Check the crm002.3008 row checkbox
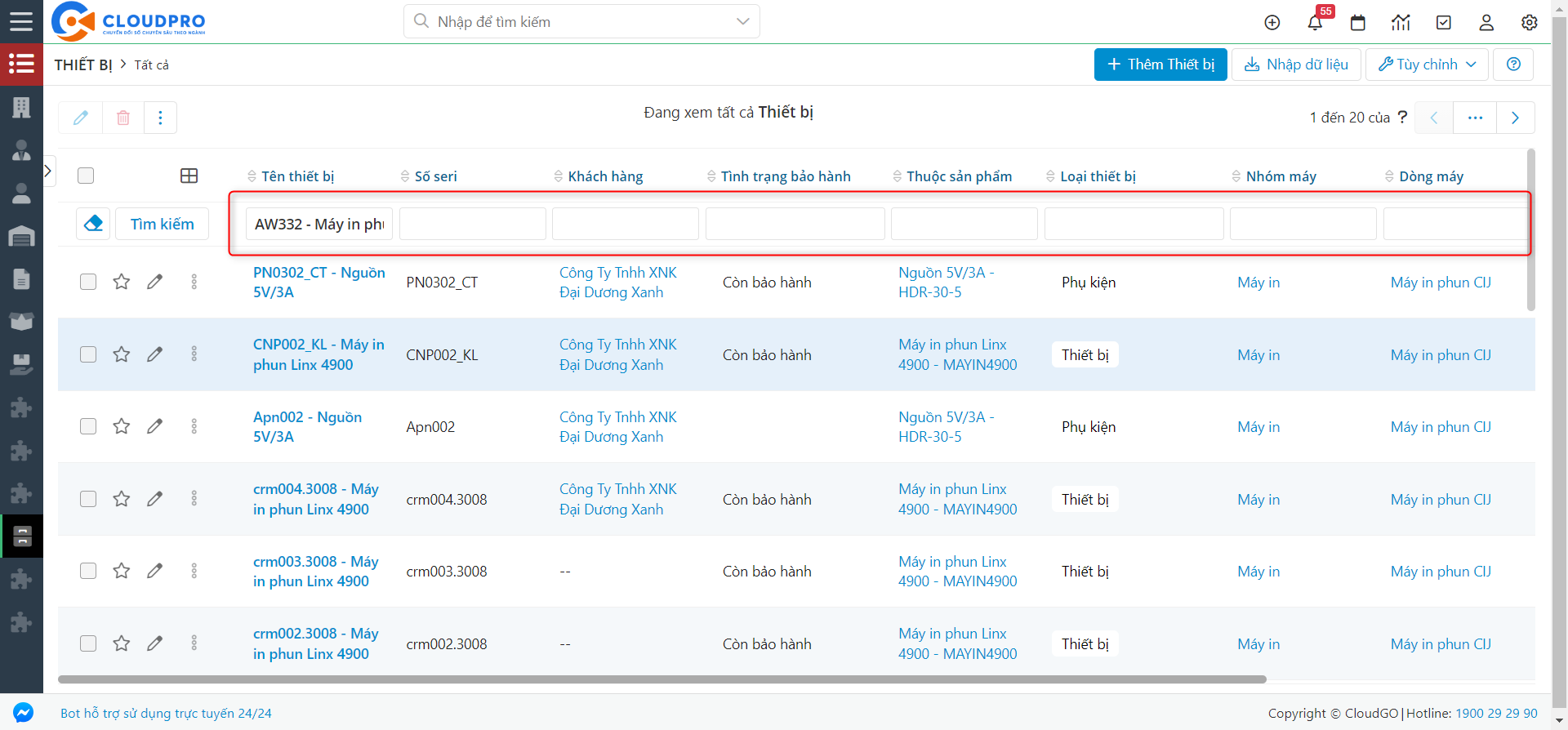Image resolution: width=1568 pixels, height=730 pixels. click(x=88, y=643)
